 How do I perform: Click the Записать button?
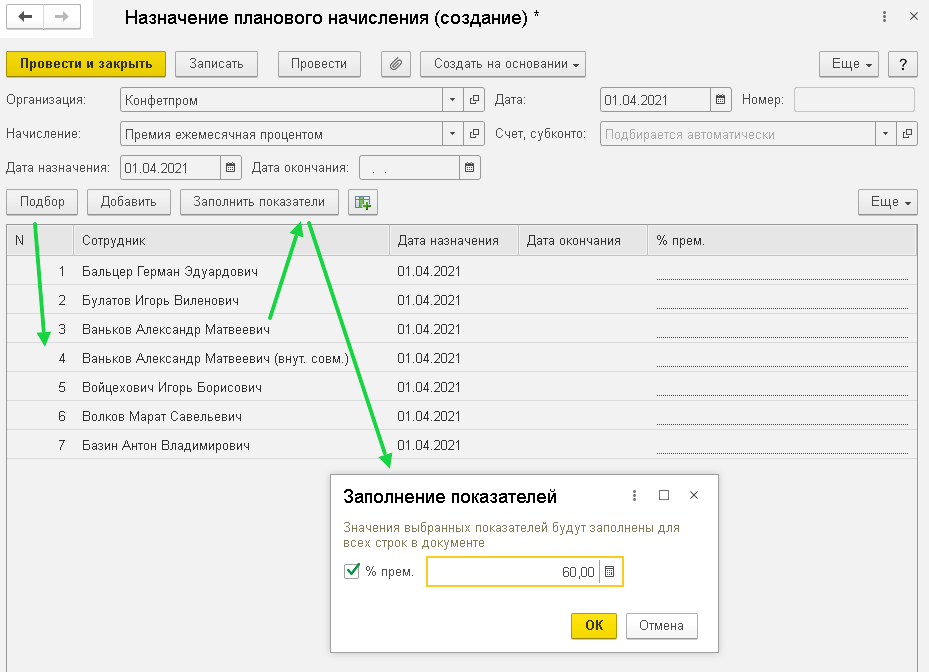(216, 64)
